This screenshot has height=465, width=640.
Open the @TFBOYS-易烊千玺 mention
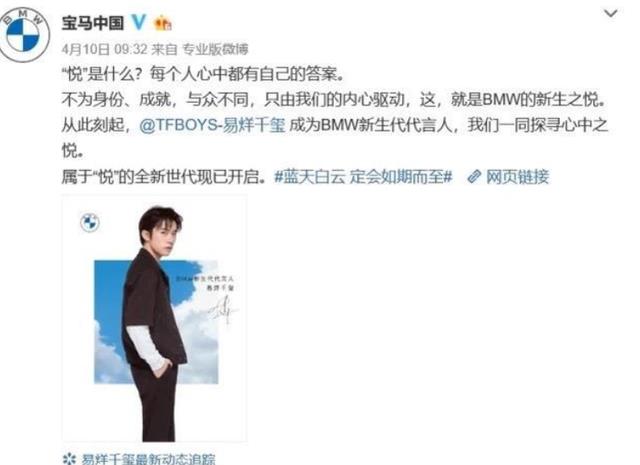point(212,125)
